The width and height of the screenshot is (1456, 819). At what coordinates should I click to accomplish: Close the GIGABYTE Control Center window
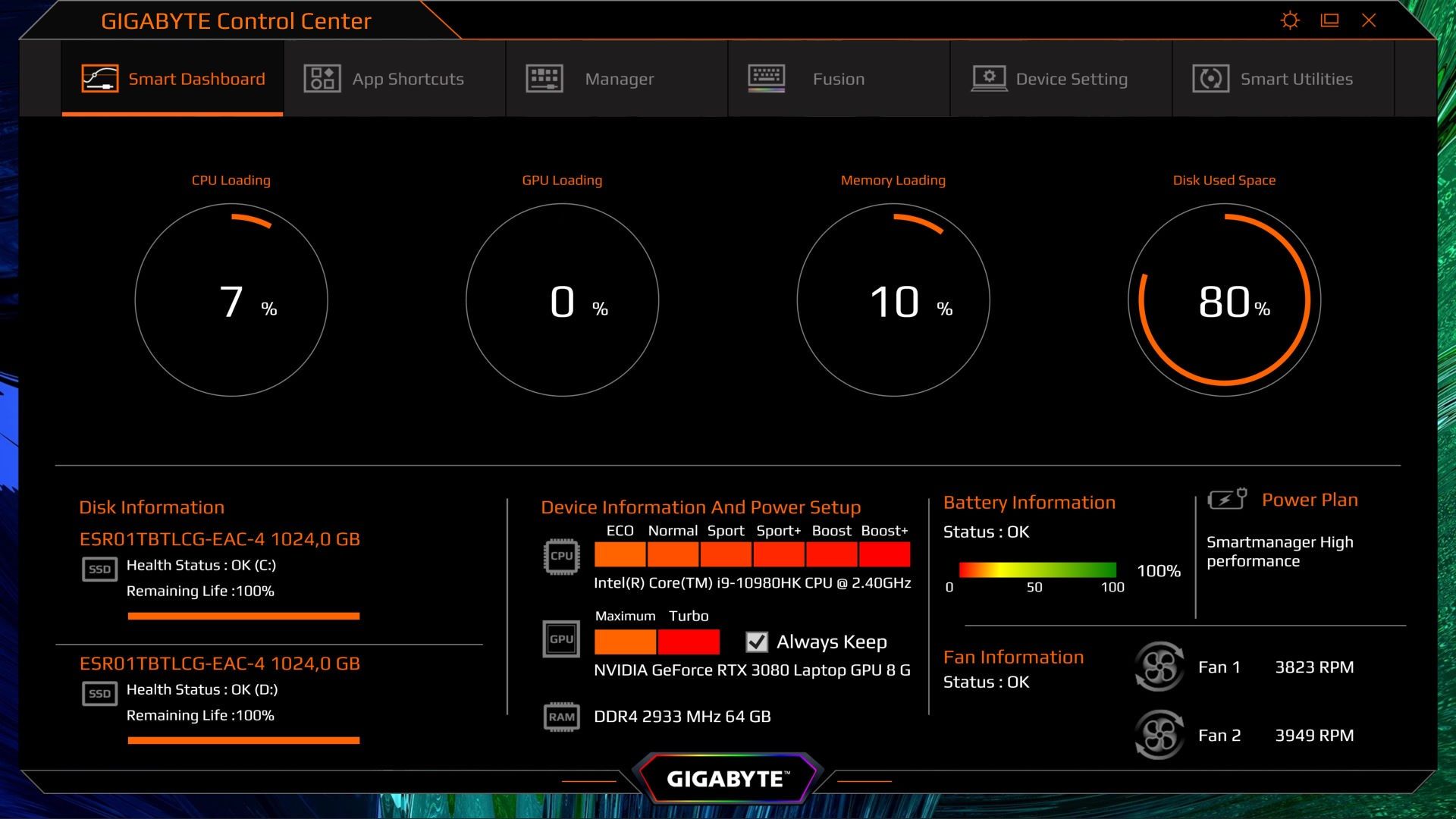1369,20
